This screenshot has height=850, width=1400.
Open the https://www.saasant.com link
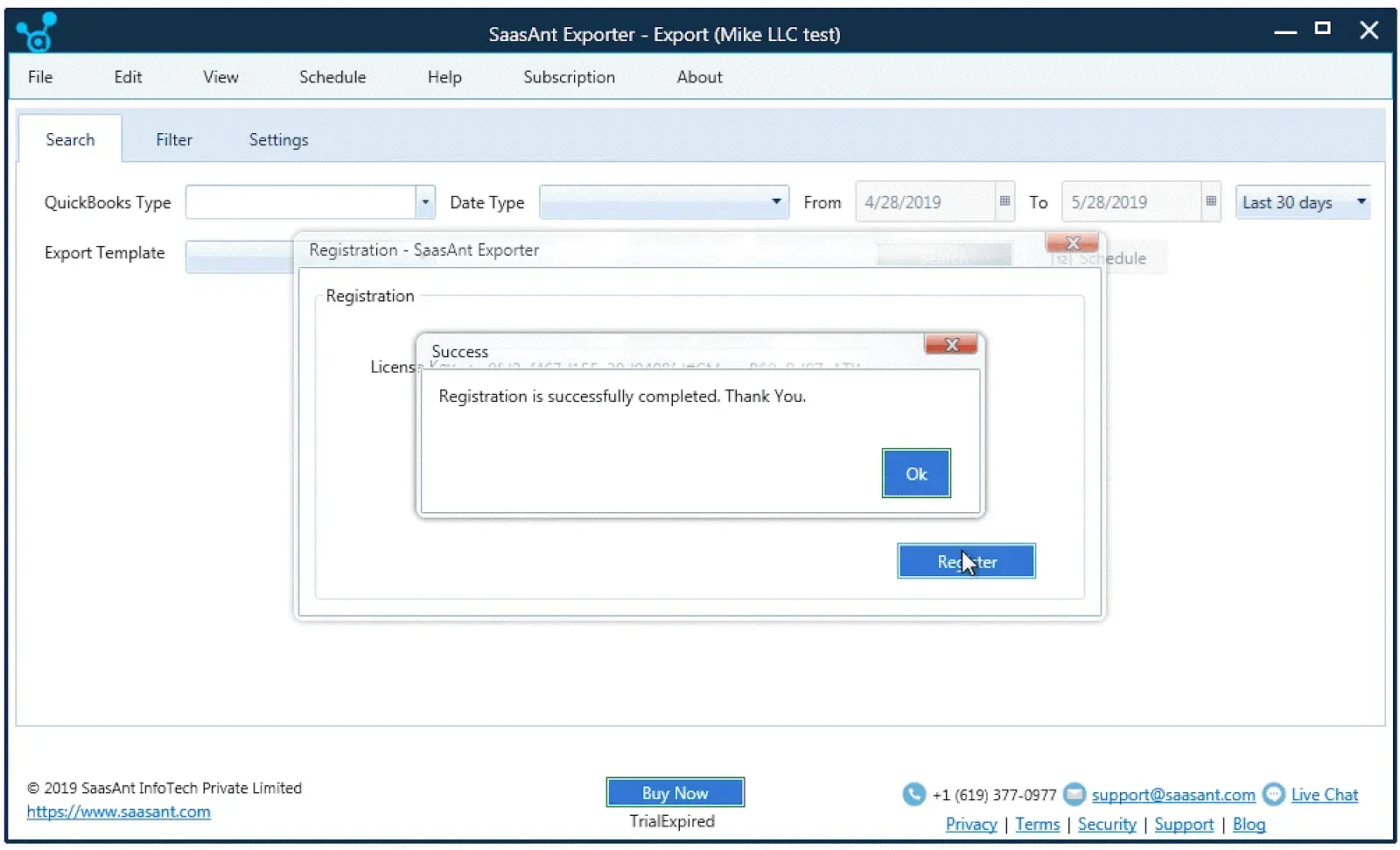click(118, 811)
